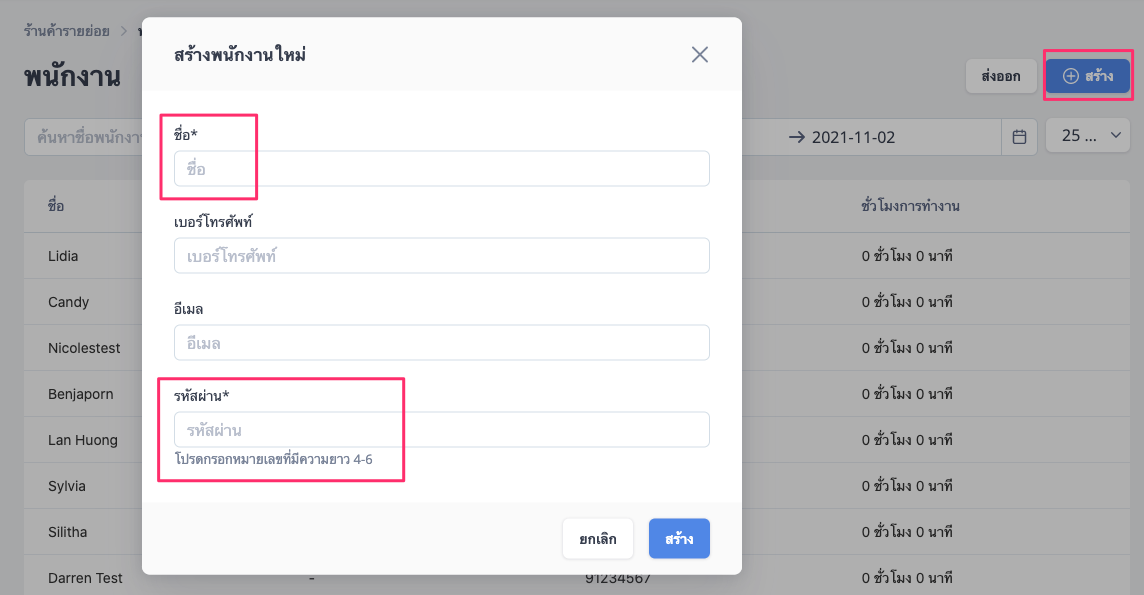The width and height of the screenshot is (1144, 595).
Task: Close the สร้างพนักงานใหม่ dialog with X icon
Action: (700, 55)
